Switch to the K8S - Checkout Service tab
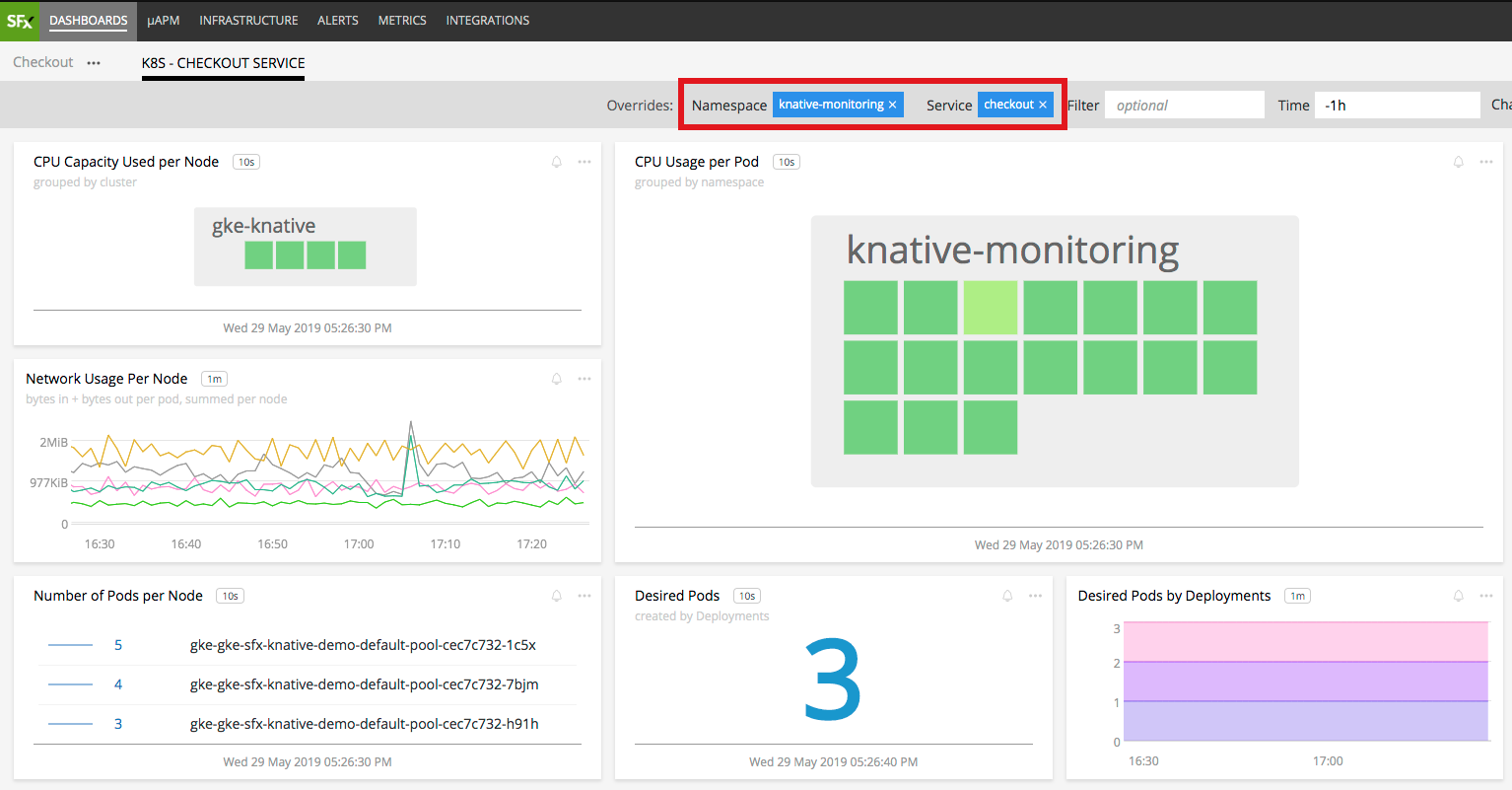Image resolution: width=1512 pixels, height=790 pixels. coord(223,63)
